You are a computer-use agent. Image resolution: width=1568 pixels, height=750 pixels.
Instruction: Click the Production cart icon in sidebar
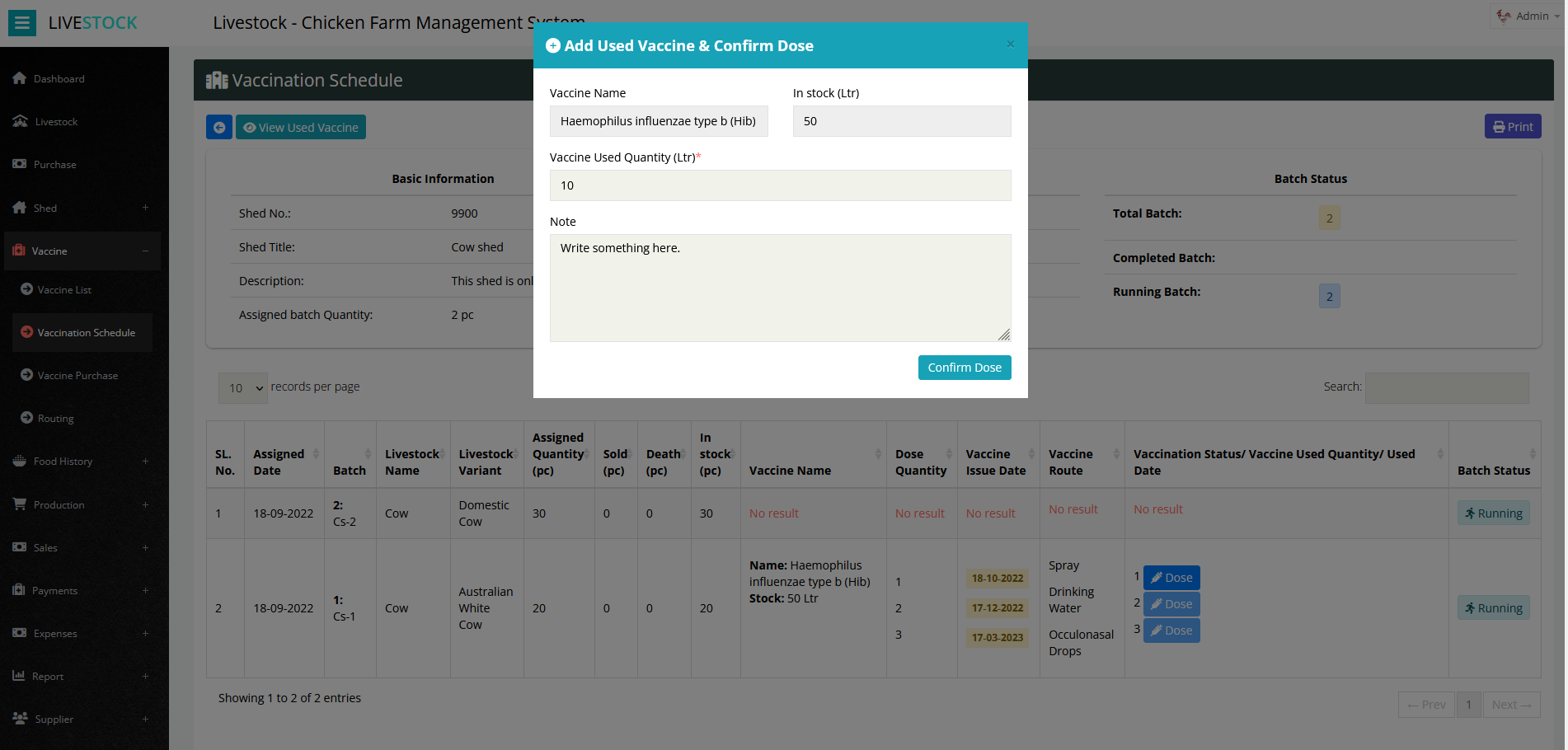[x=20, y=504]
